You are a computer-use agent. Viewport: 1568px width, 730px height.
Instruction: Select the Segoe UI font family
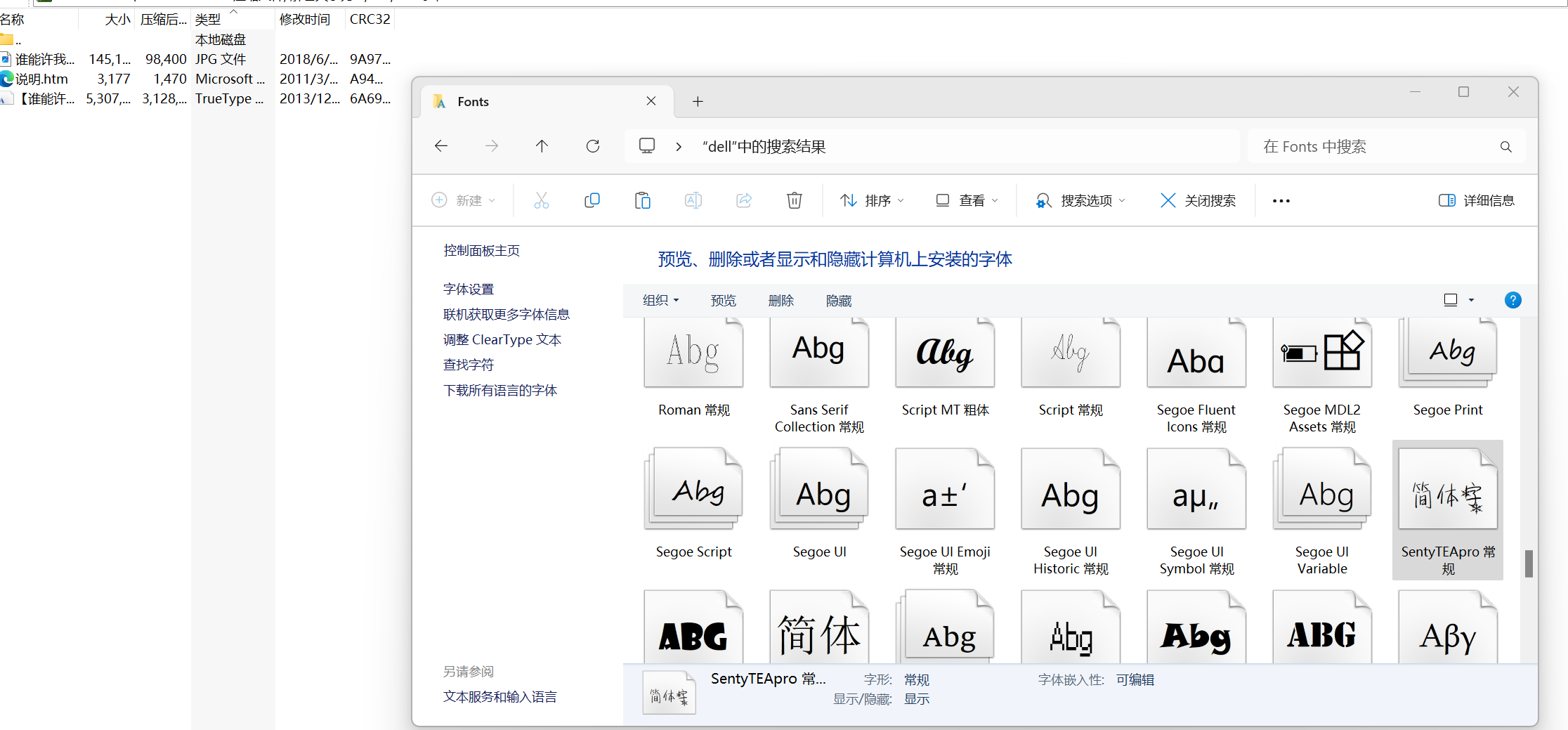pyautogui.click(x=819, y=504)
